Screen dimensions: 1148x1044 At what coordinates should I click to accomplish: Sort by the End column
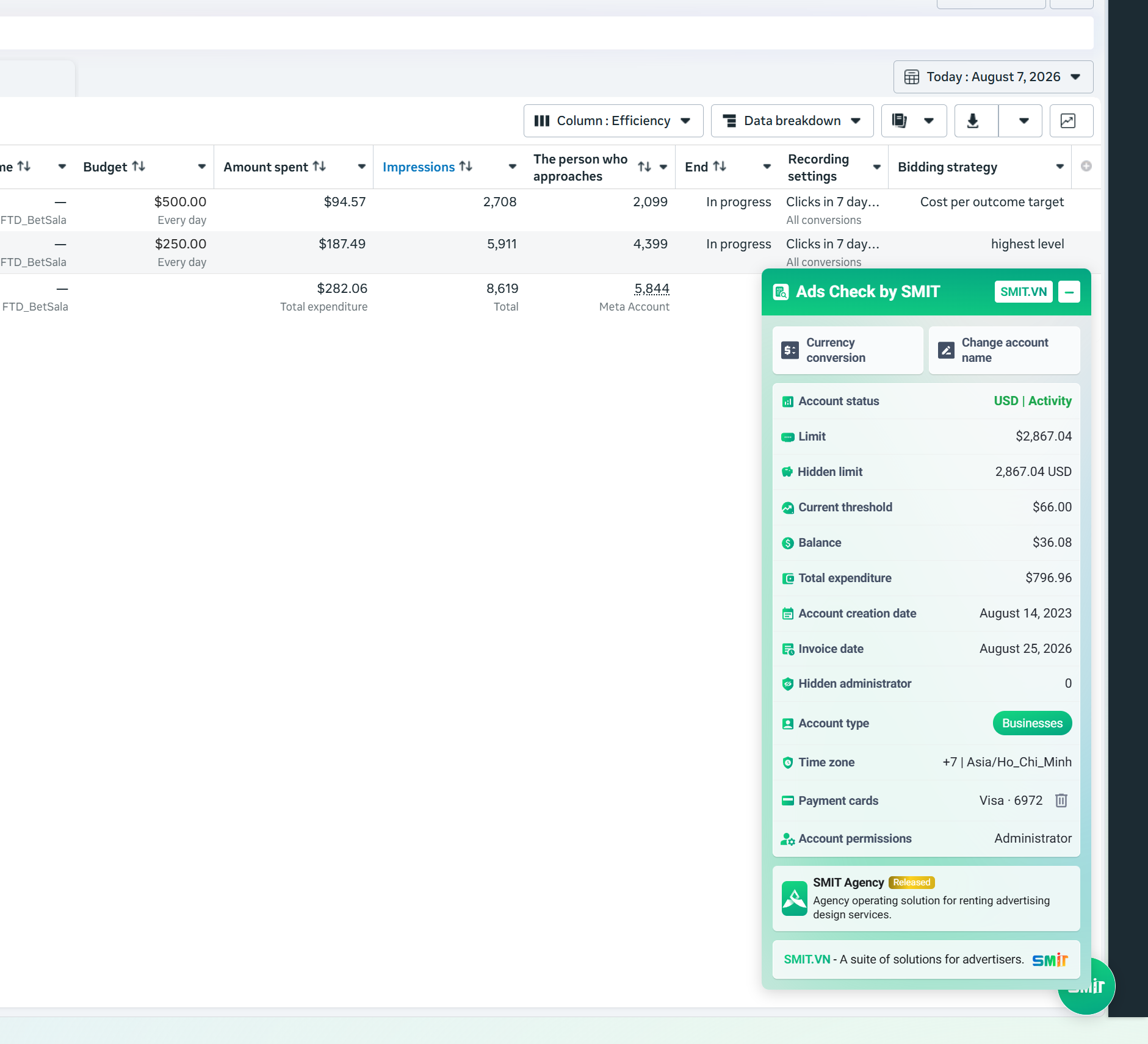tap(706, 167)
